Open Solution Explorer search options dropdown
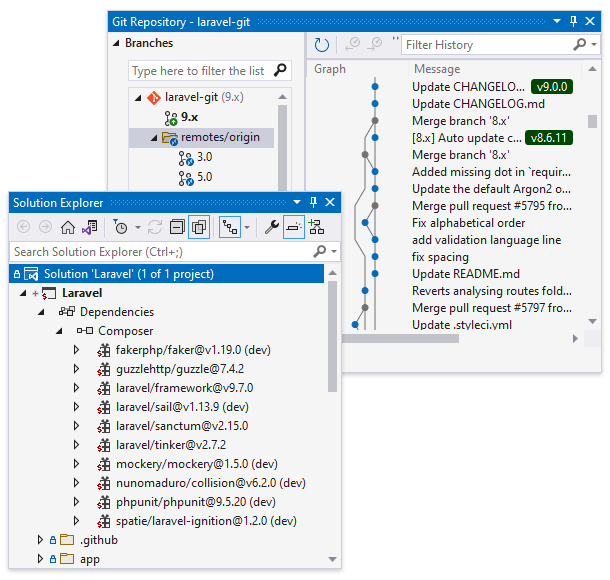The height and width of the screenshot is (580, 610). [x=334, y=252]
